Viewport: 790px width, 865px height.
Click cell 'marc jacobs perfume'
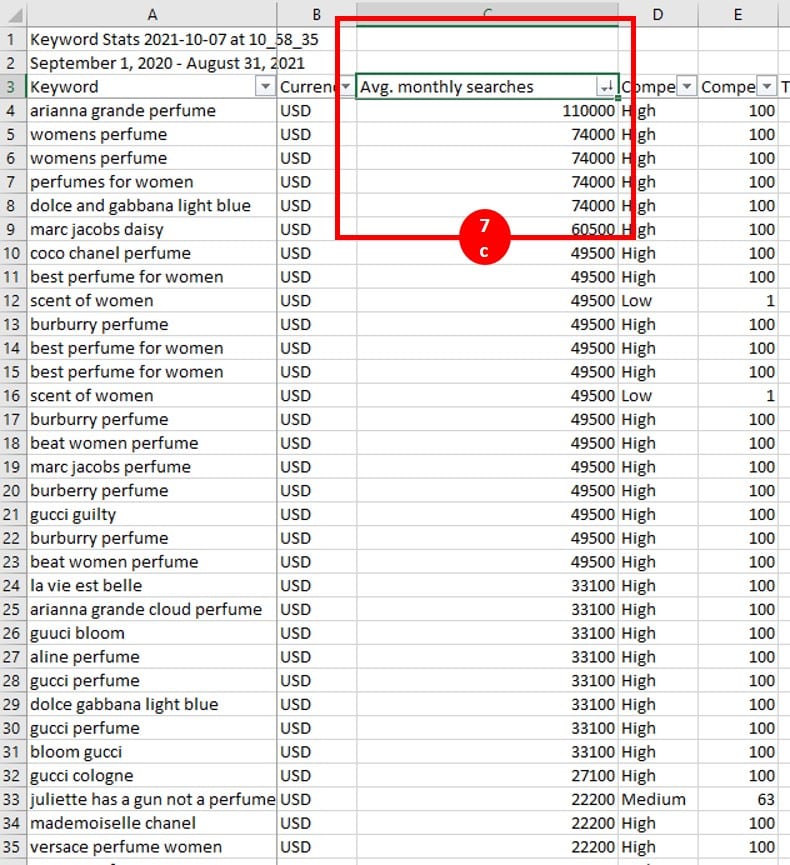tap(152, 467)
